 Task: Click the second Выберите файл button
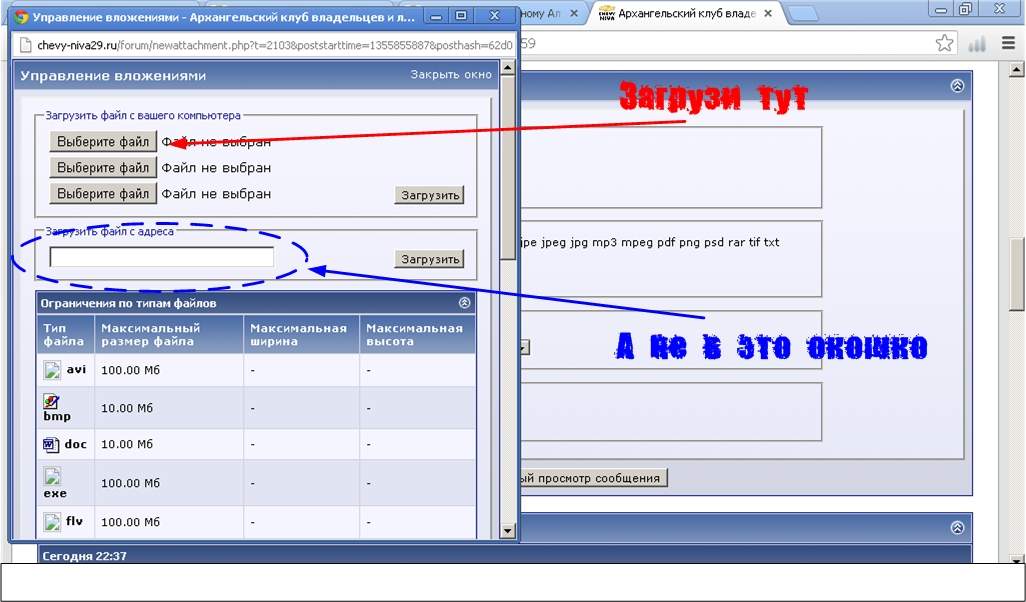click(103, 168)
